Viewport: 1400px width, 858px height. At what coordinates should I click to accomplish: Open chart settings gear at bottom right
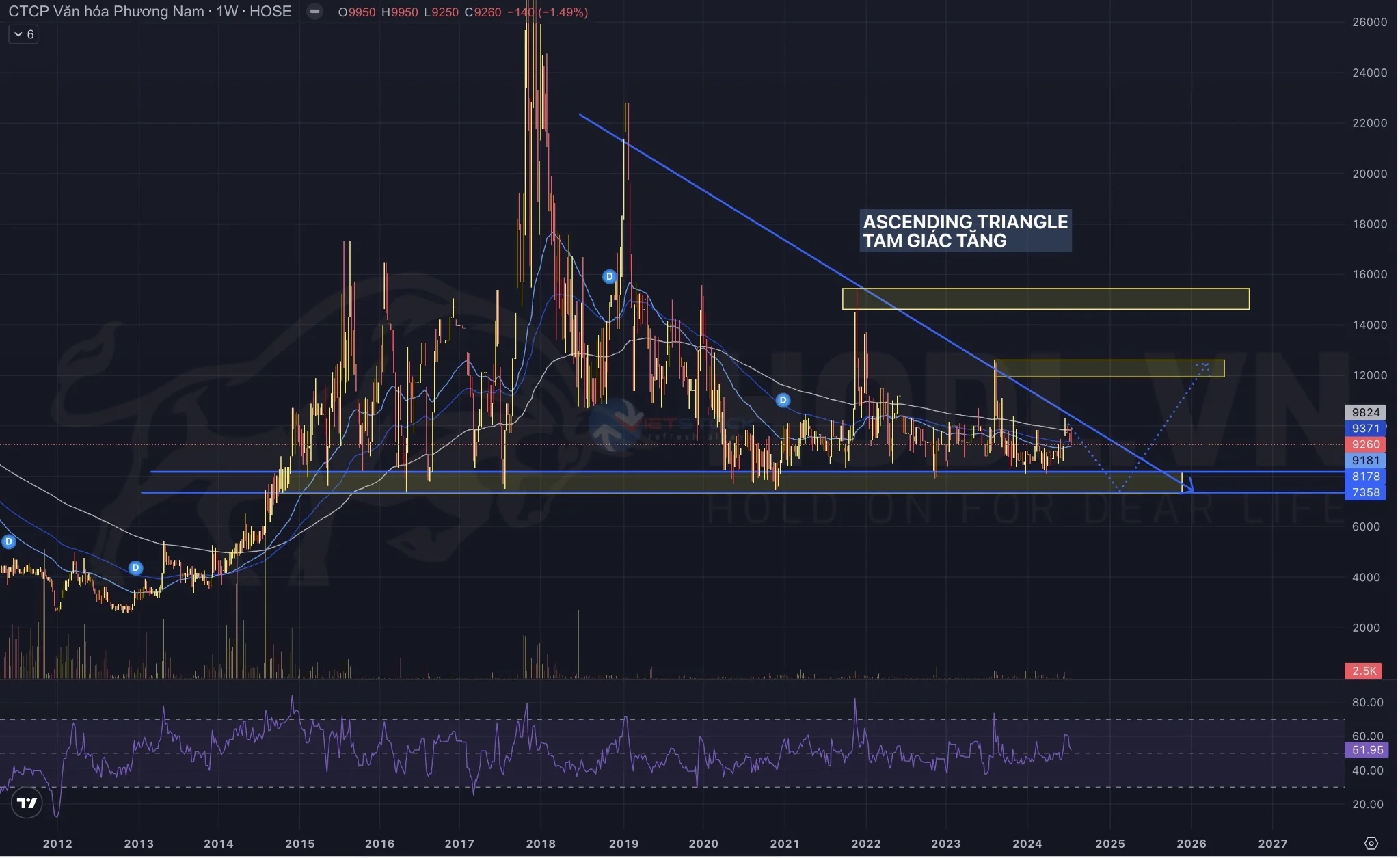coord(1371,843)
